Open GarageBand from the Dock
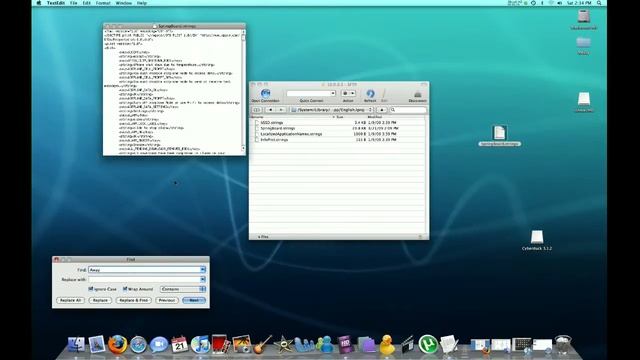640x360 pixels. pyautogui.click(x=262, y=344)
